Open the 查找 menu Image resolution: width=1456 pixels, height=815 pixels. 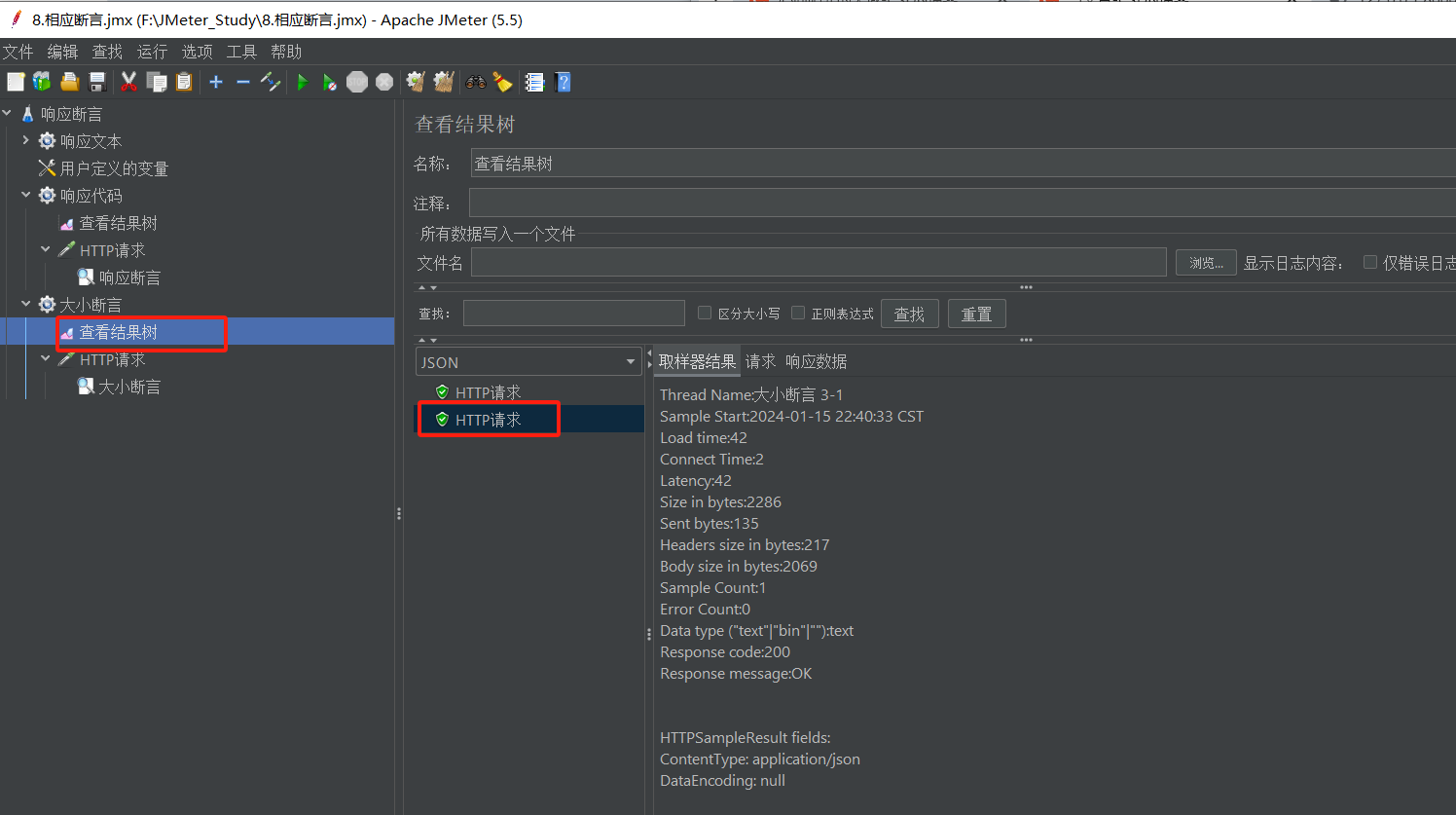pos(107,52)
